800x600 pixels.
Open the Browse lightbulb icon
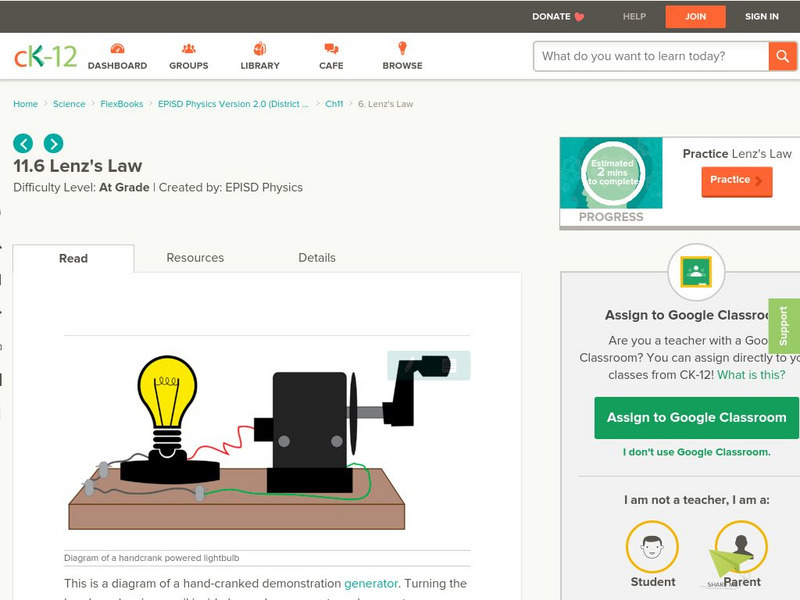click(403, 48)
